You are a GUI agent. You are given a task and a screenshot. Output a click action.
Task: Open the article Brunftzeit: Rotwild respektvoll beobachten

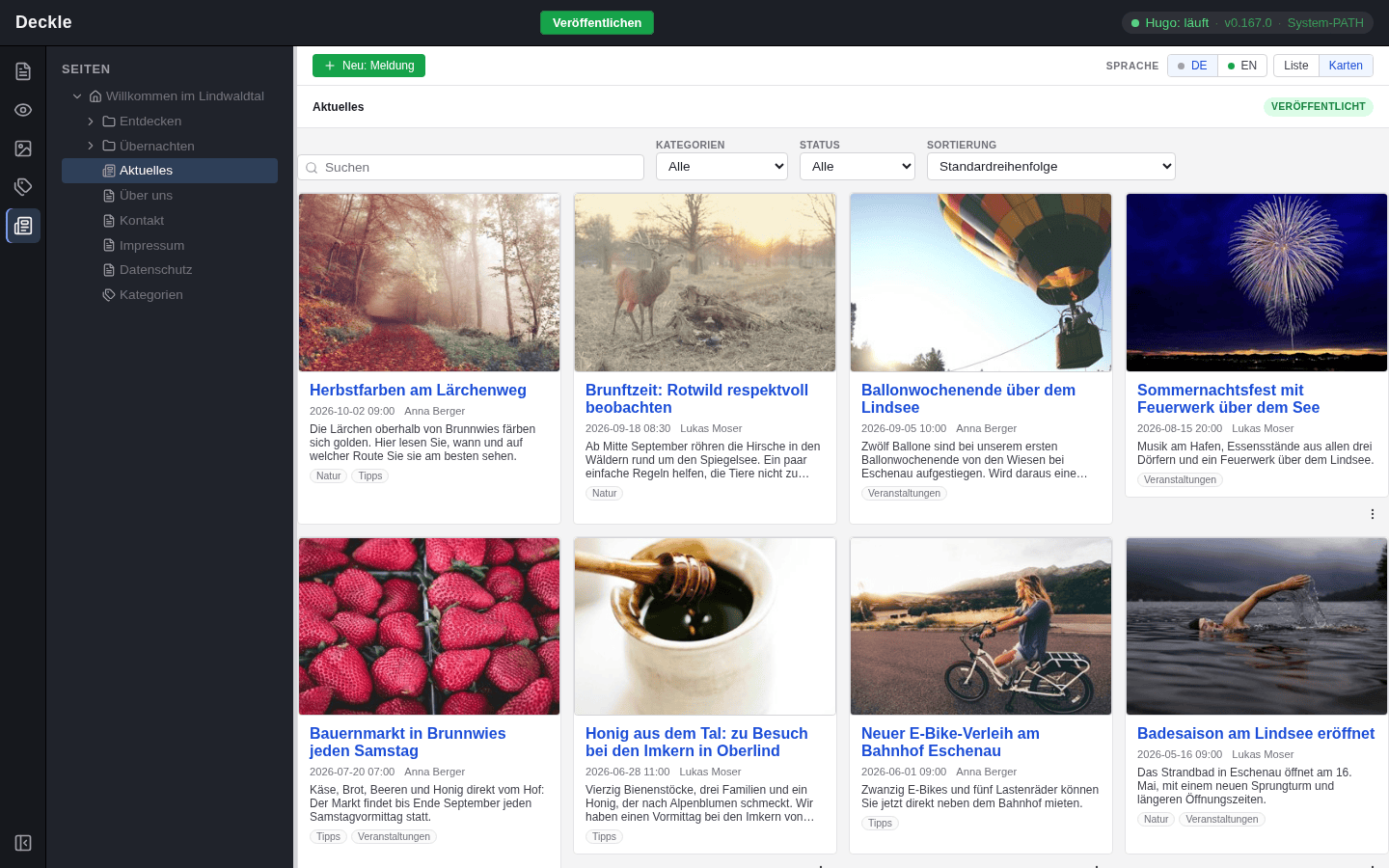click(696, 399)
